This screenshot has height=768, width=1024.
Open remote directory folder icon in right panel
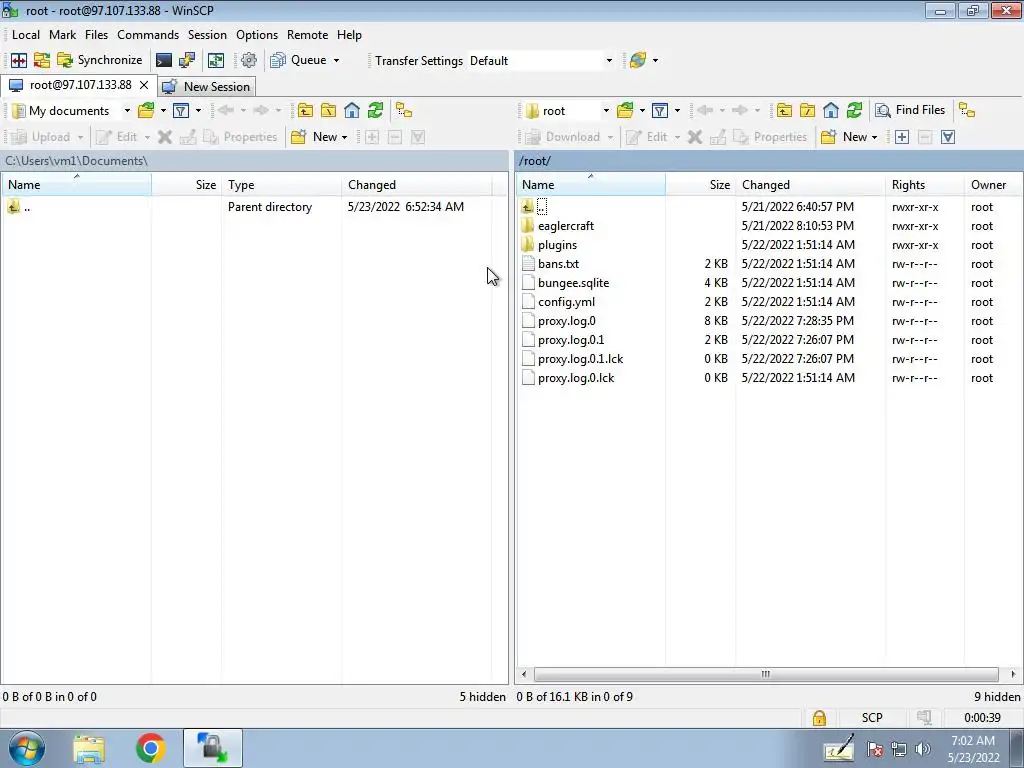click(x=625, y=110)
